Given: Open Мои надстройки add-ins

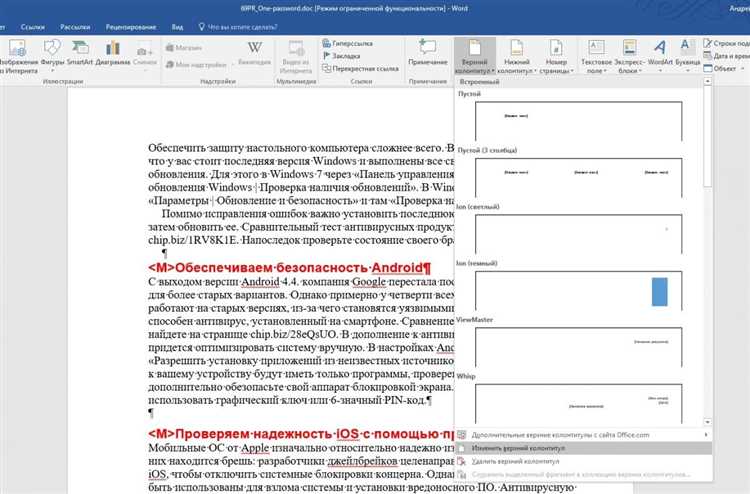Looking at the screenshot, I should click(196, 65).
